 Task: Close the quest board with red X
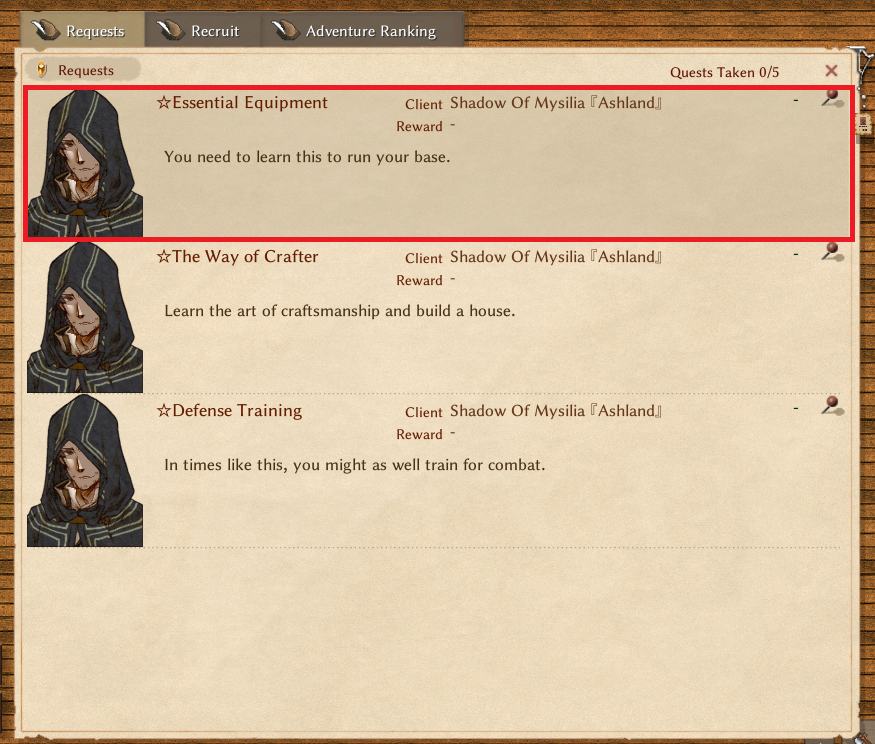coord(831,71)
